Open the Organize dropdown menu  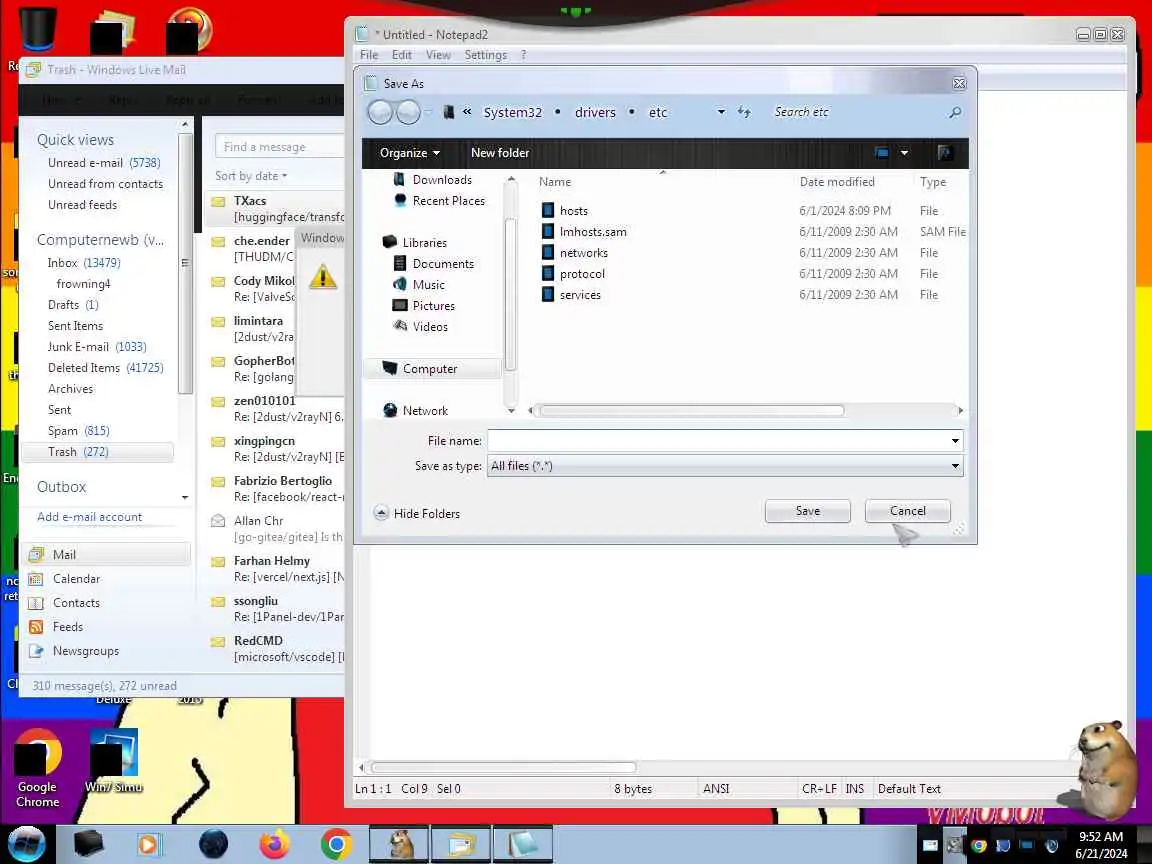409,153
